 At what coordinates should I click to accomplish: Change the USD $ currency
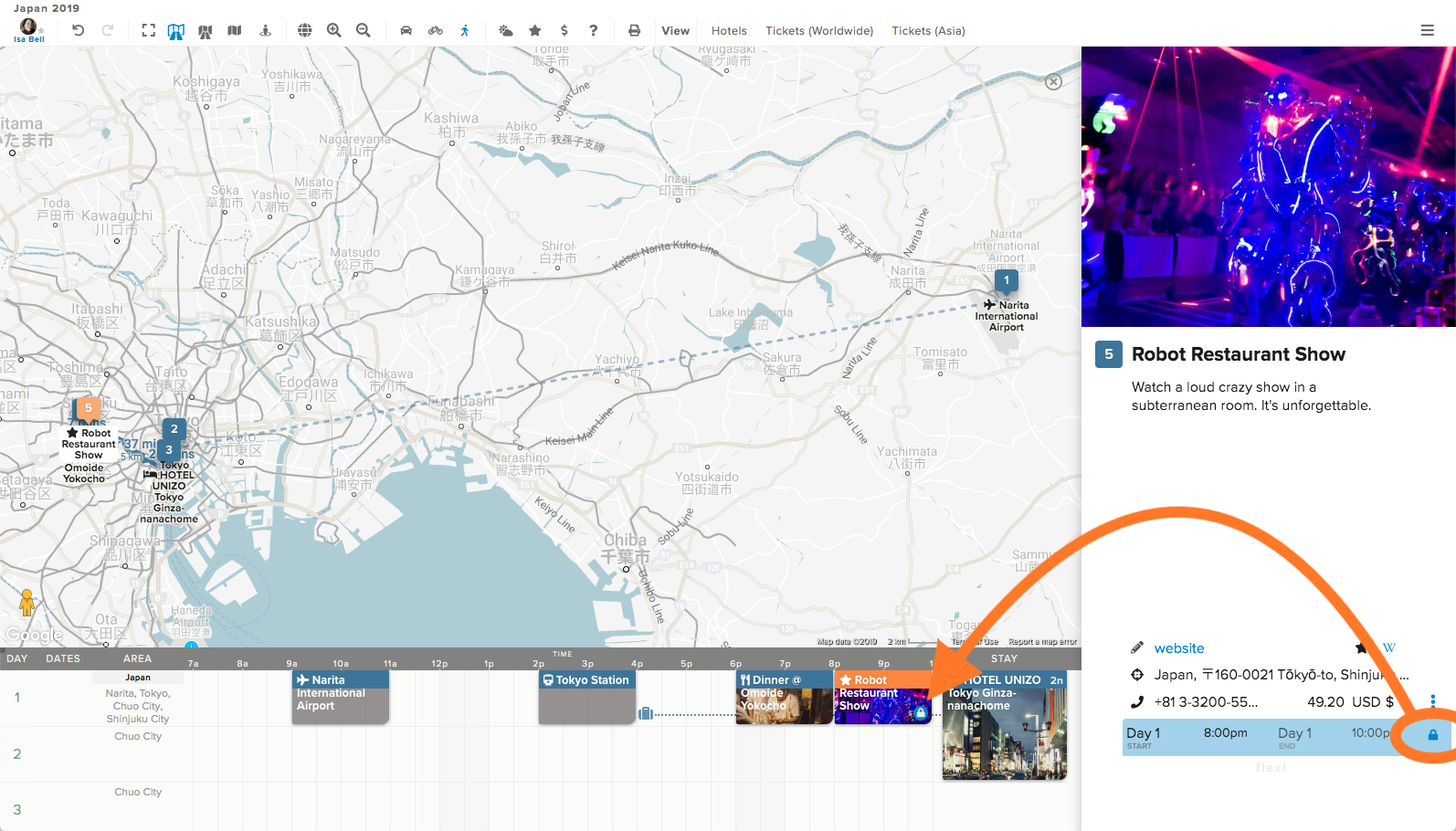1373,701
